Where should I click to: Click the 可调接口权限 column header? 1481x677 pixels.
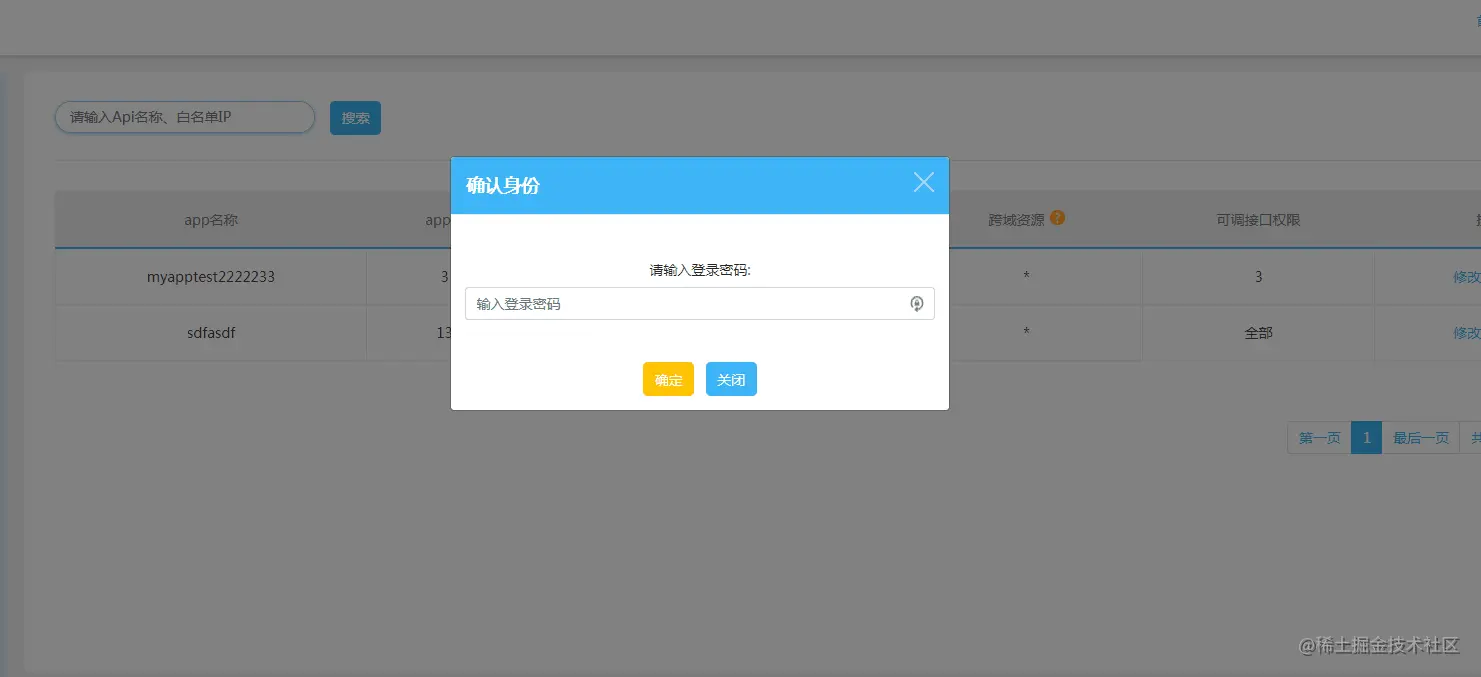(x=1257, y=220)
